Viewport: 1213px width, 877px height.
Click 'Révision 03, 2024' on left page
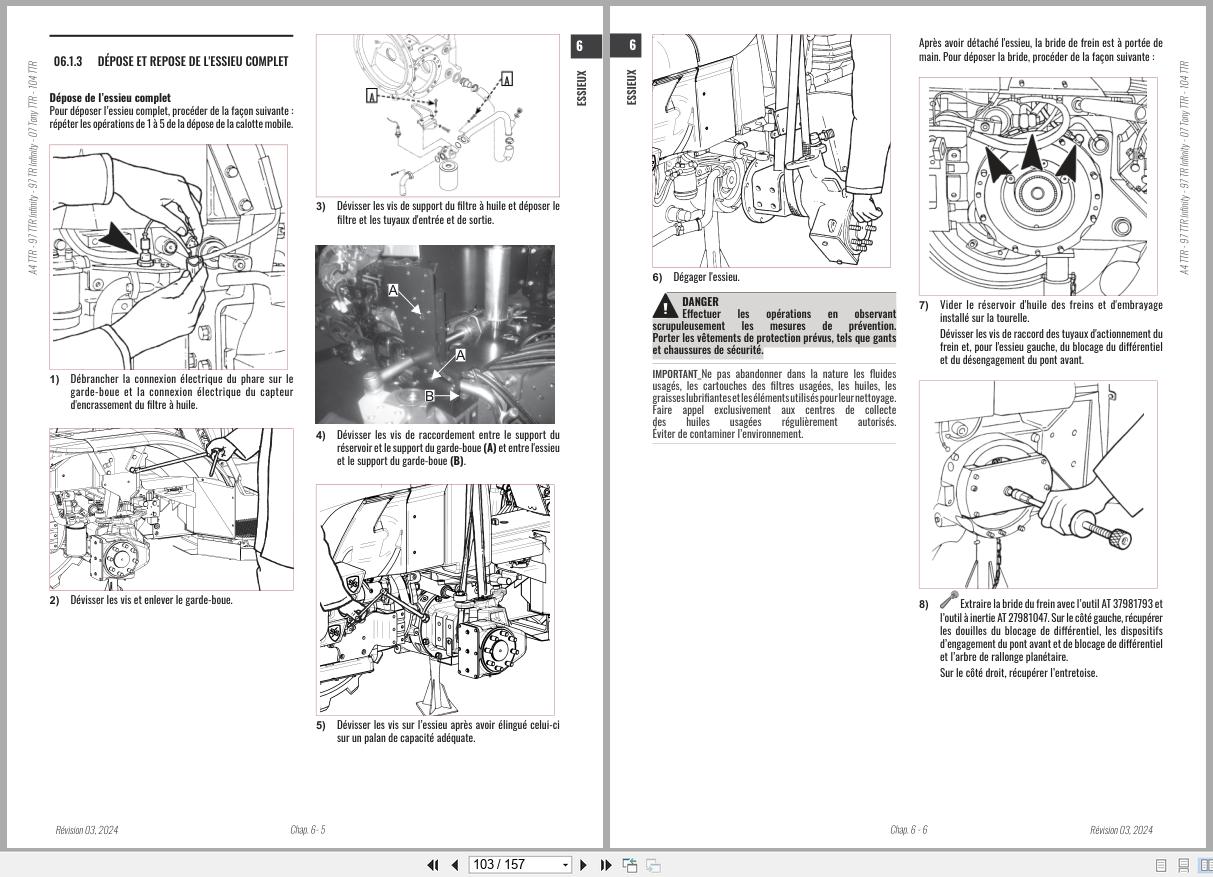pyautogui.click(x=87, y=830)
